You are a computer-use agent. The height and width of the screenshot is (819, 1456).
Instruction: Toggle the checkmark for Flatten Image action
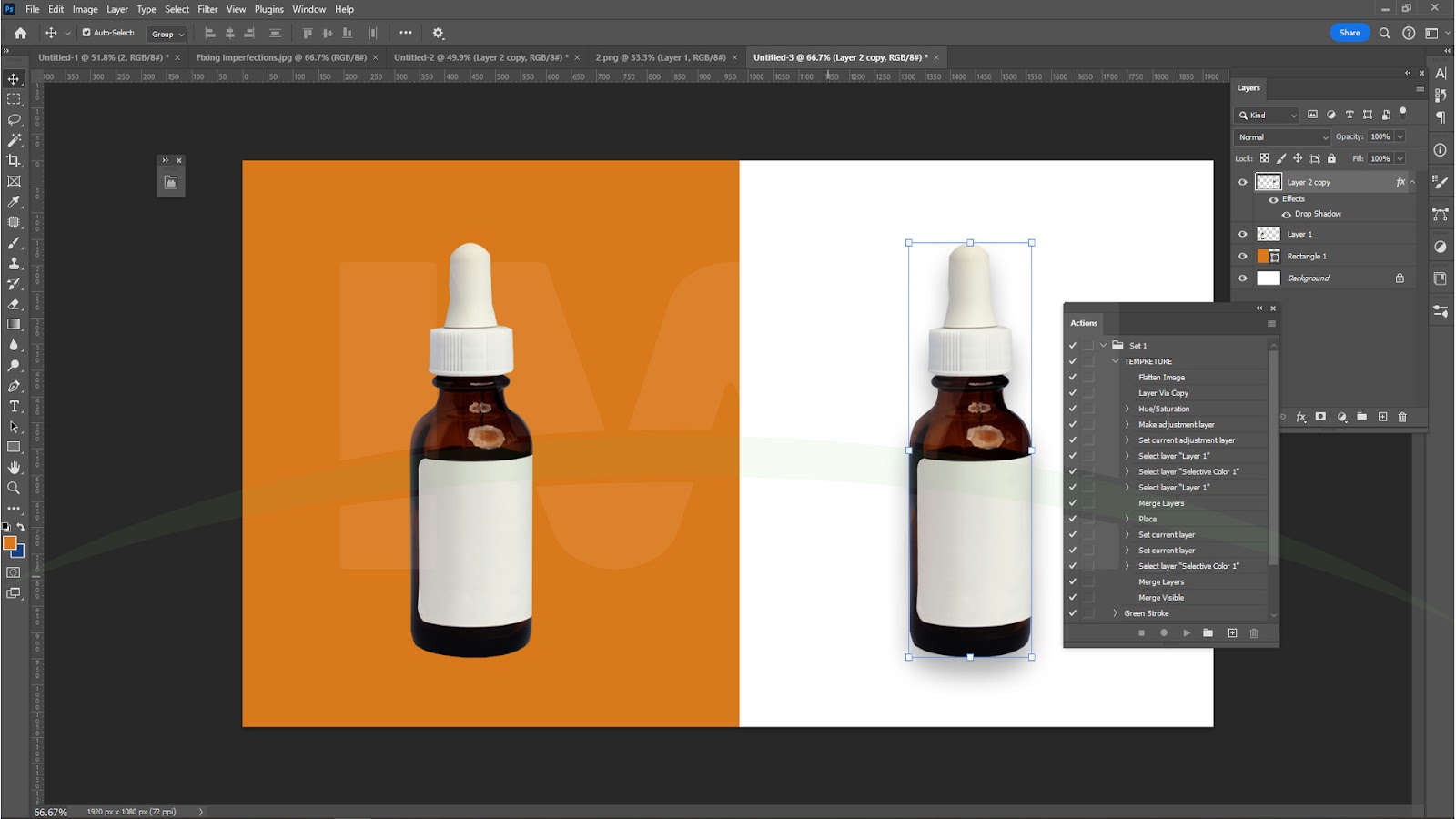pos(1072,377)
